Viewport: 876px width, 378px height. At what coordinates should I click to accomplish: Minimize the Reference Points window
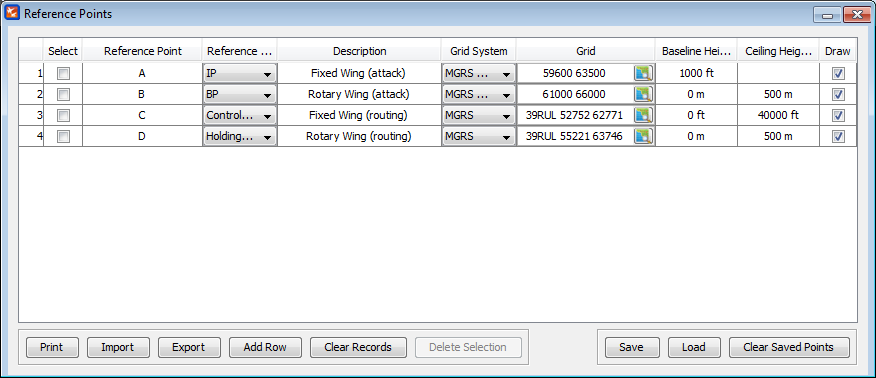(827, 15)
